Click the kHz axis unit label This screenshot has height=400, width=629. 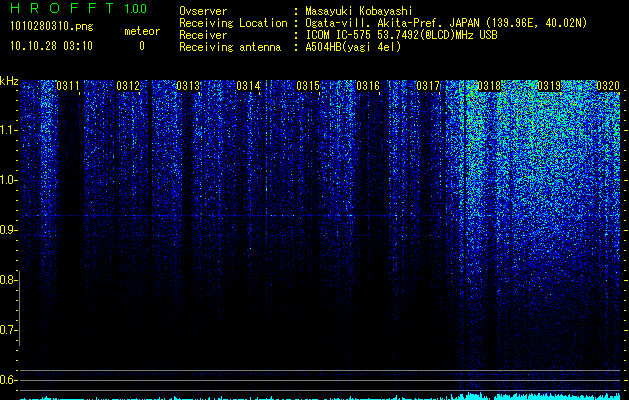(x=9, y=81)
